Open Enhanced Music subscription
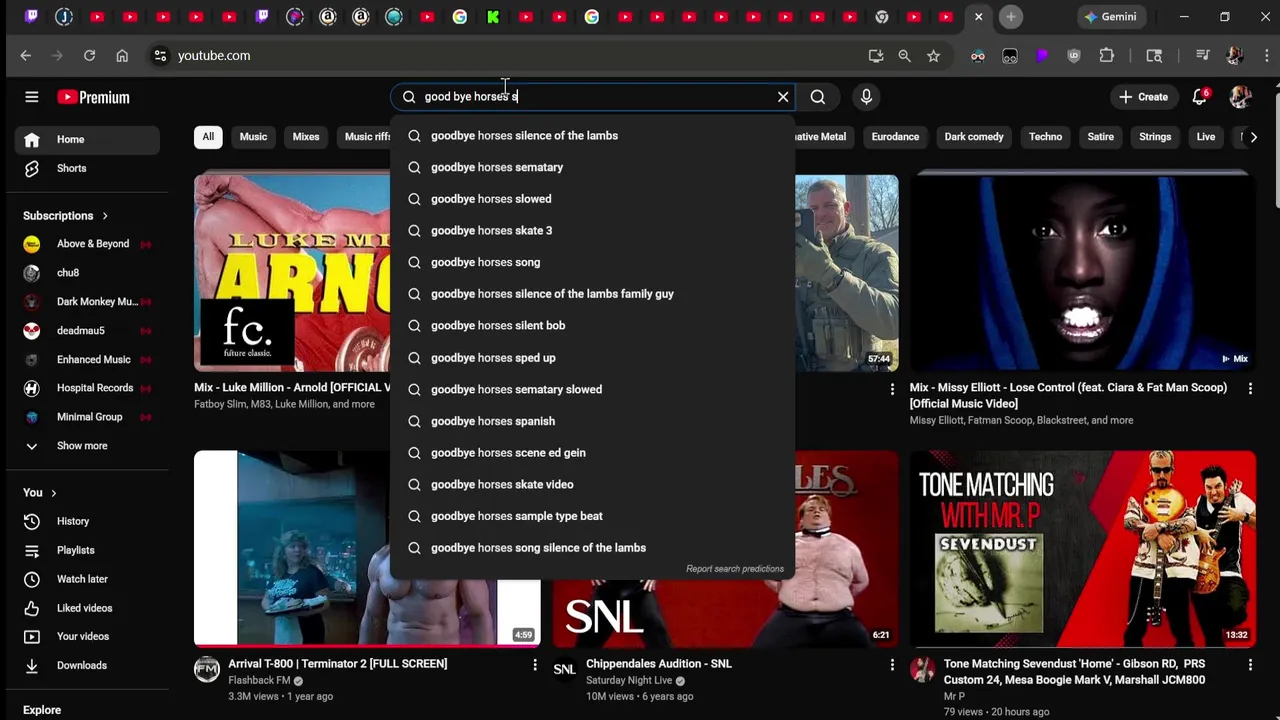The height and width of the screenshot is (720, 1280). pos(93,360)
